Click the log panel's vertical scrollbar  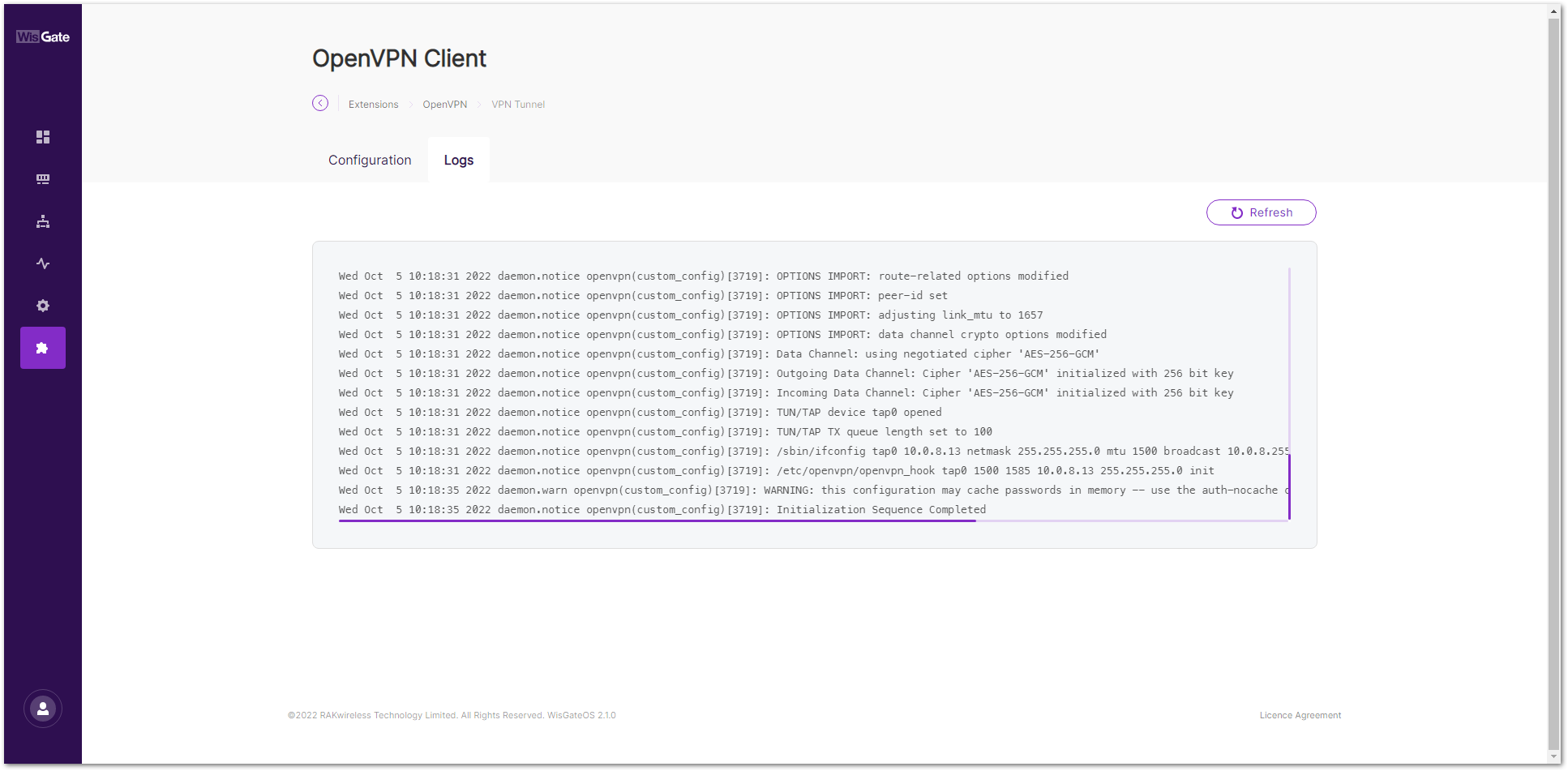[x=1289, y=486]
